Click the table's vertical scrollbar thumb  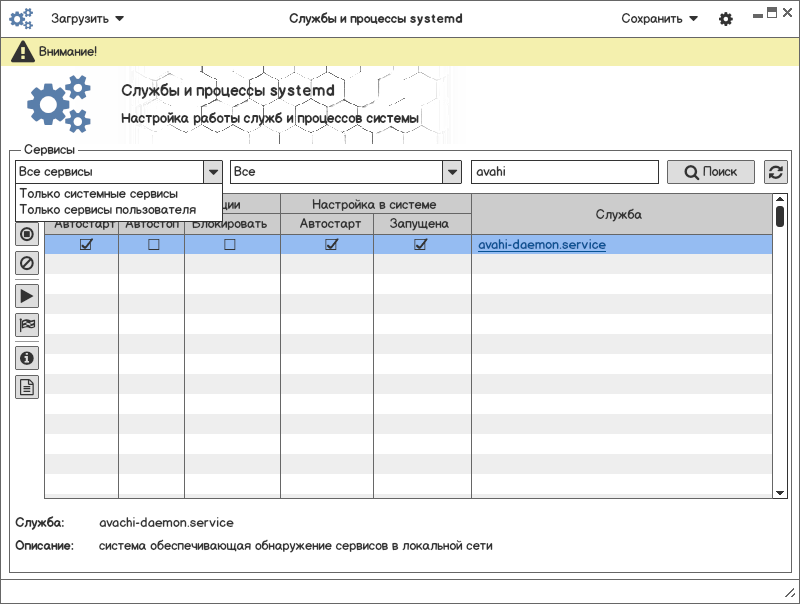780,215
